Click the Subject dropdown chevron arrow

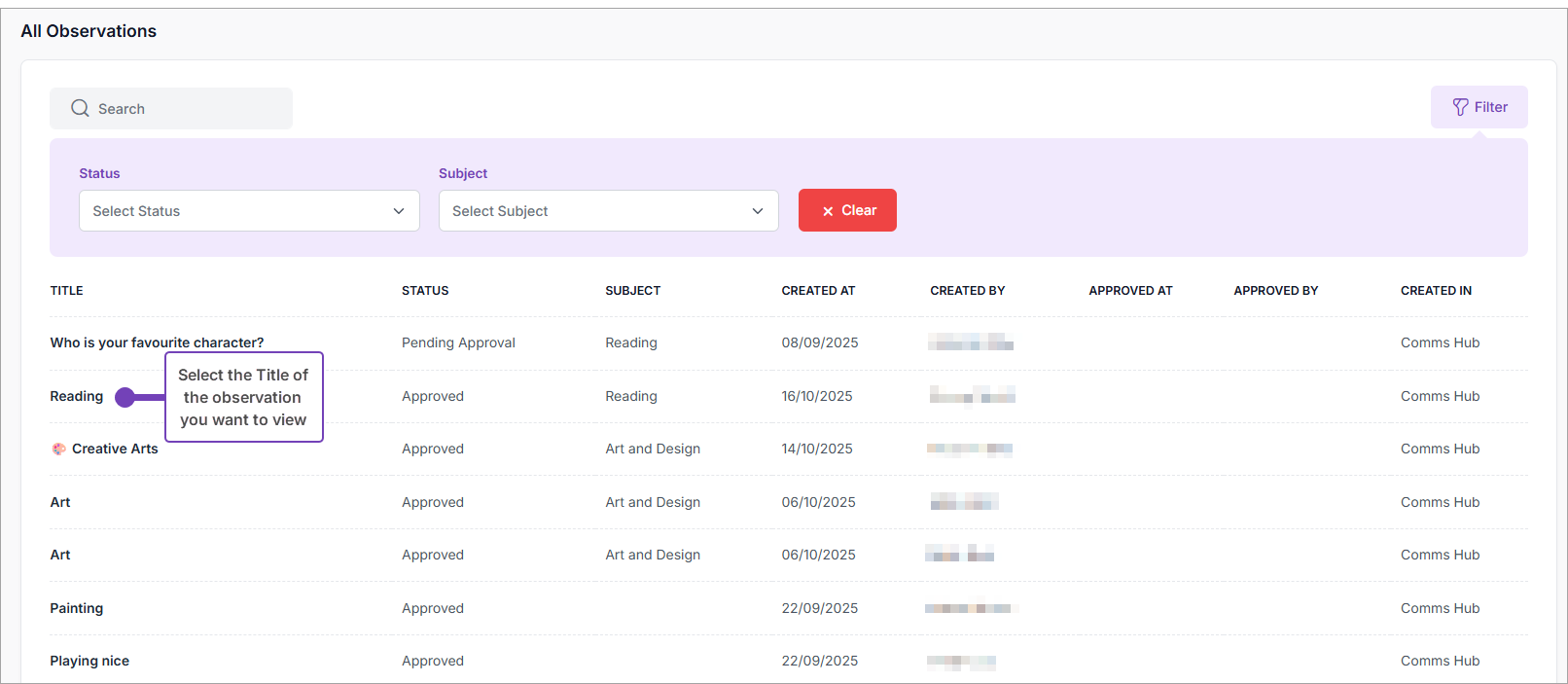click(x=758, y=211)
